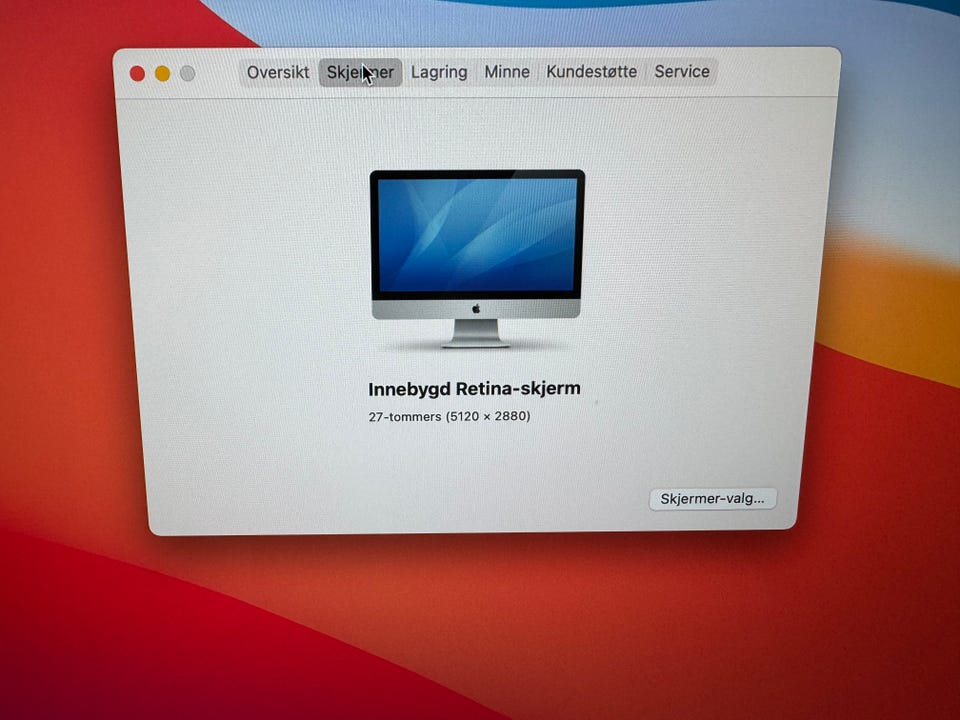Click the 27-tommers (5120 × 2880) text

(x=449, y=416)
